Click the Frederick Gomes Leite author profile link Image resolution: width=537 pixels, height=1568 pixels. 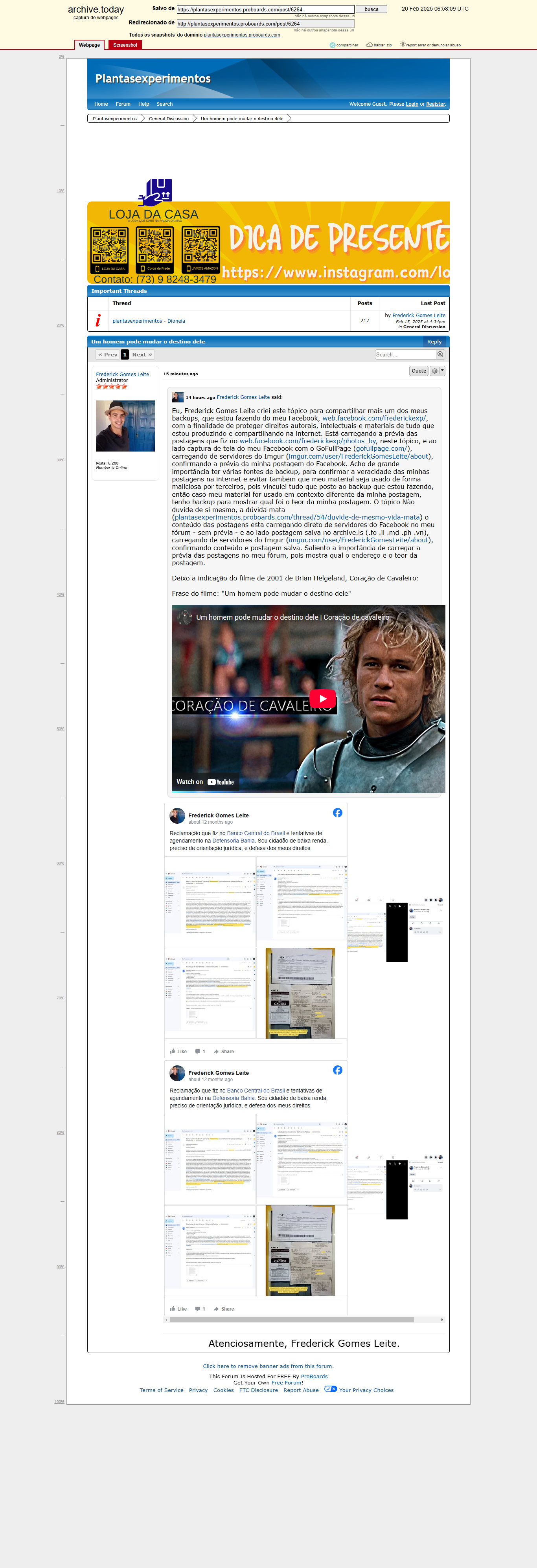point(122,375)
